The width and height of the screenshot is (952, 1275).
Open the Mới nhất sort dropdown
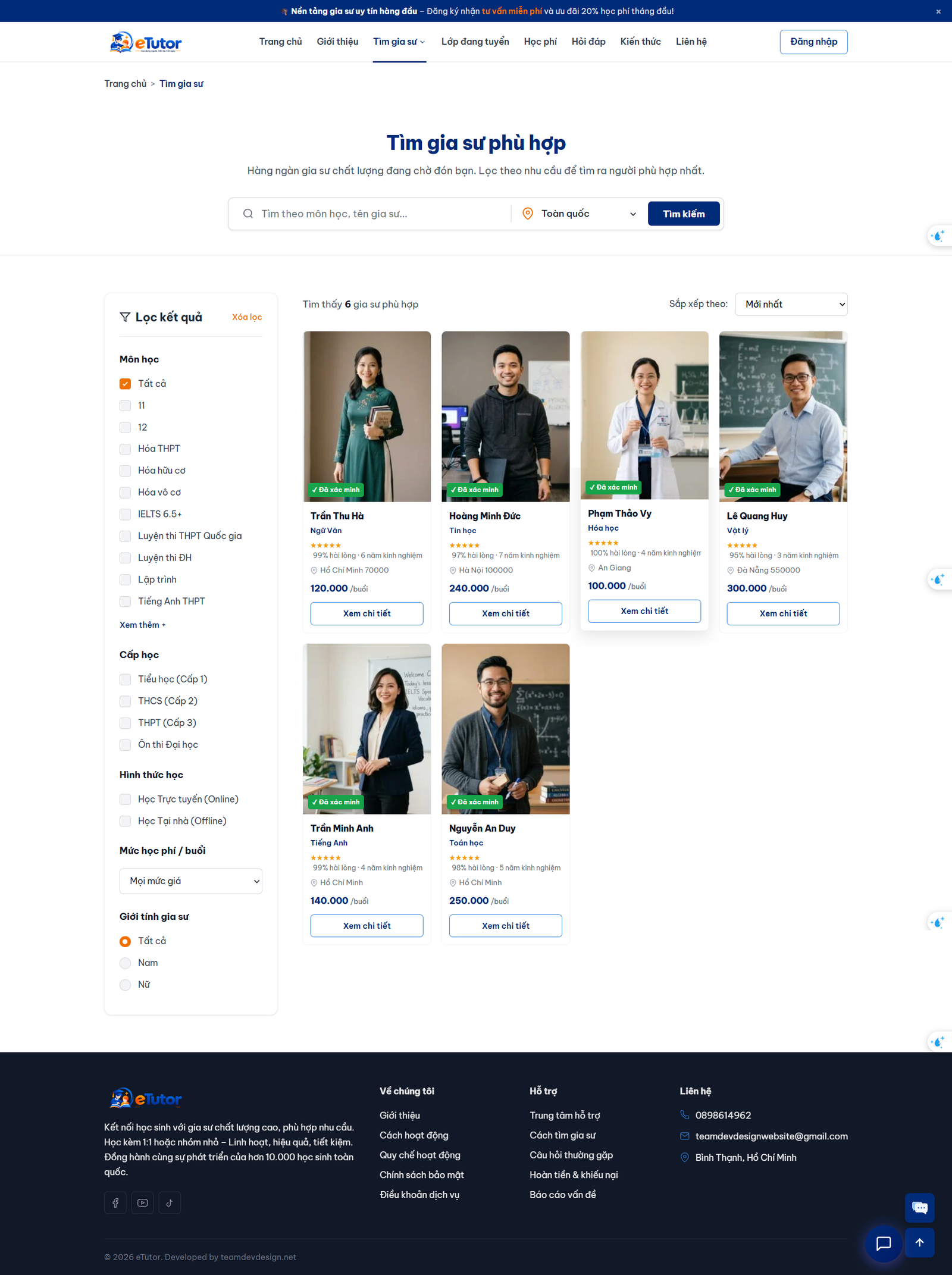[791, 304]
